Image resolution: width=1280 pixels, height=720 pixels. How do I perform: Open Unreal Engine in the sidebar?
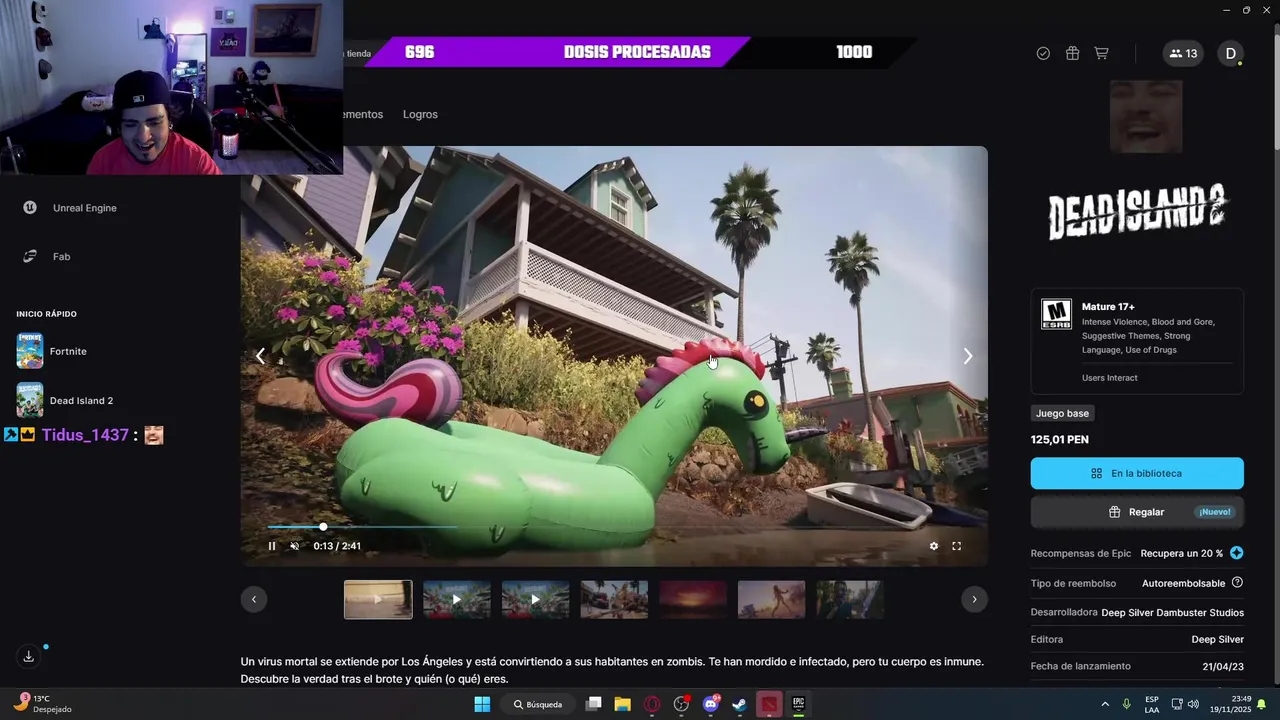point(70,208)
